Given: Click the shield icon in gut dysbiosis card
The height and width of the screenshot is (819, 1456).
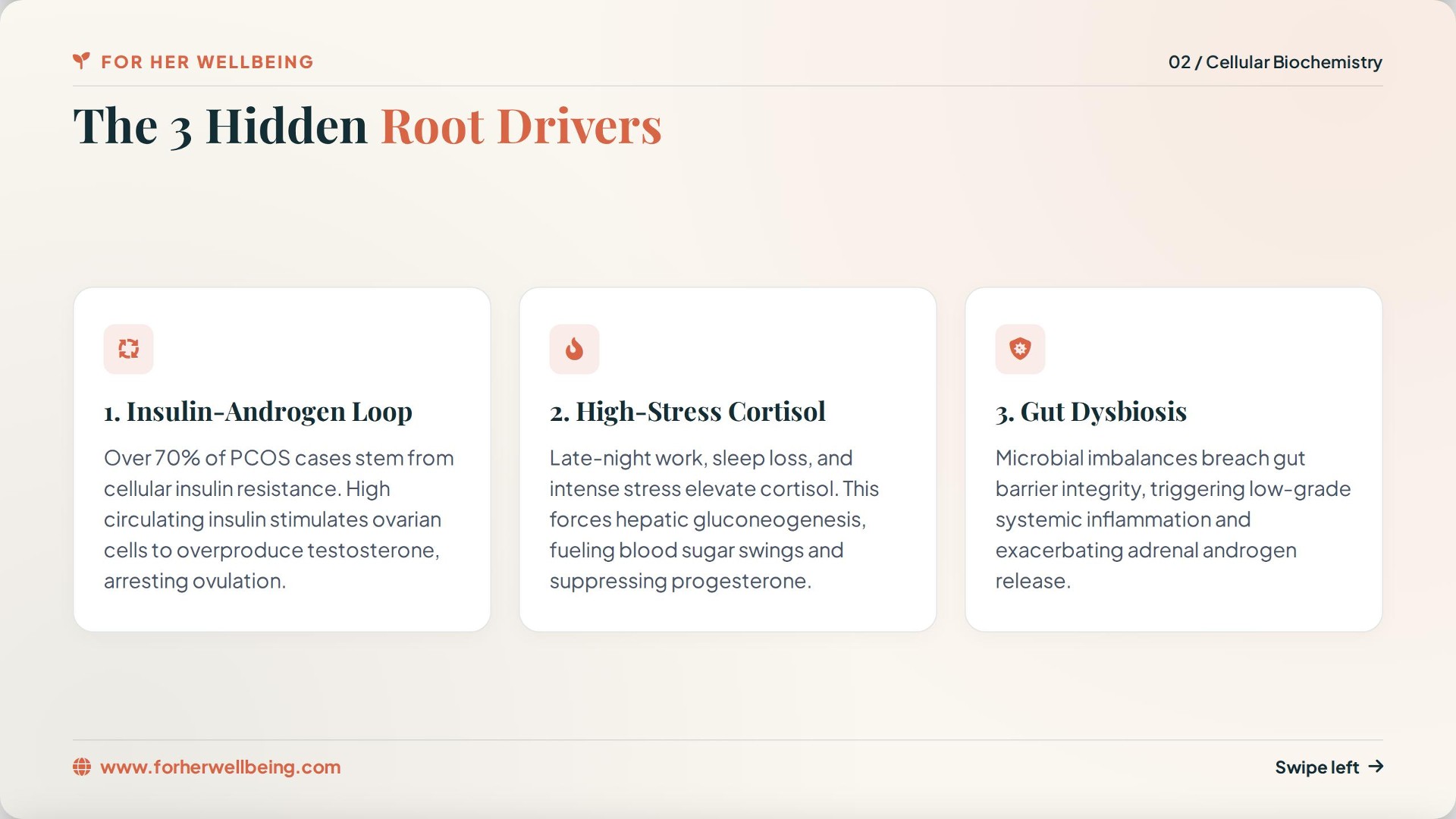Looking at the screenshot, I should click(1020, 349).
